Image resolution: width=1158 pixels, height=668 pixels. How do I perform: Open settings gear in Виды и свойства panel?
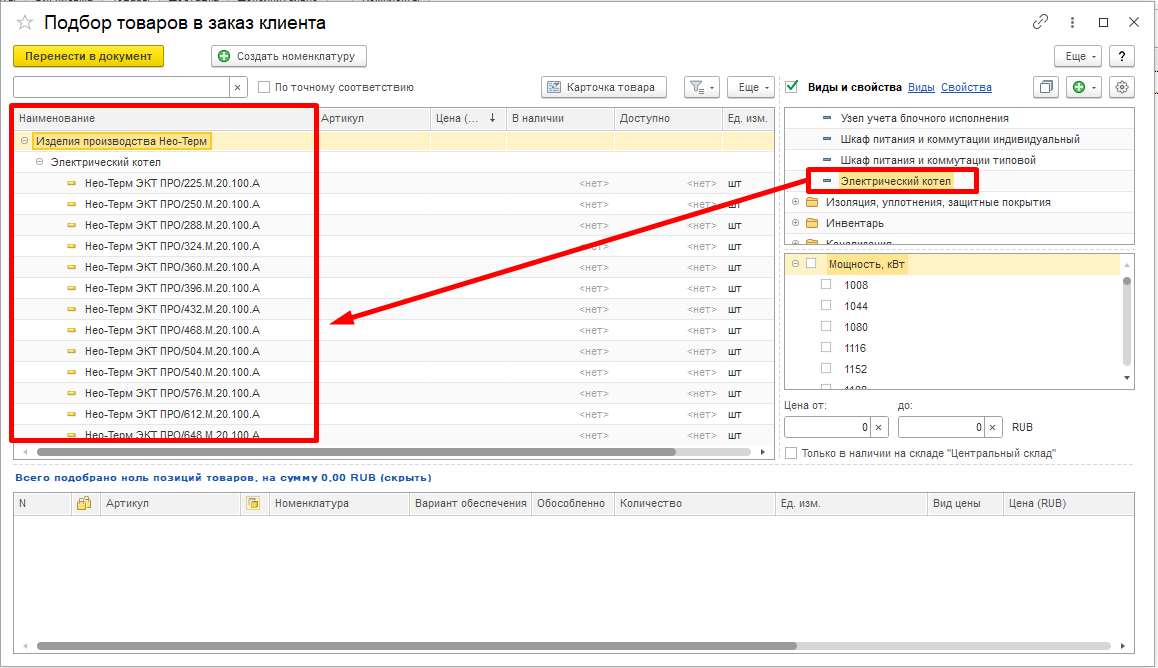point(1122,87)
